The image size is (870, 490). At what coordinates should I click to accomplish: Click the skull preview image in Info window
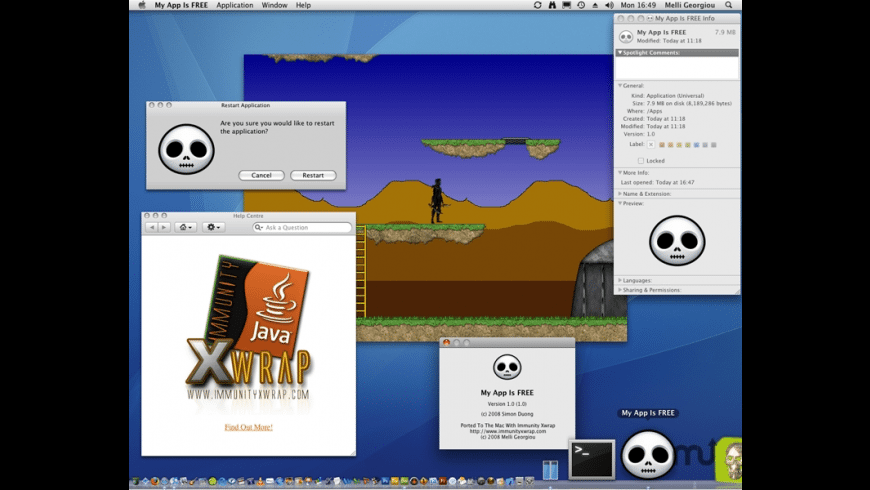point(677,240)
